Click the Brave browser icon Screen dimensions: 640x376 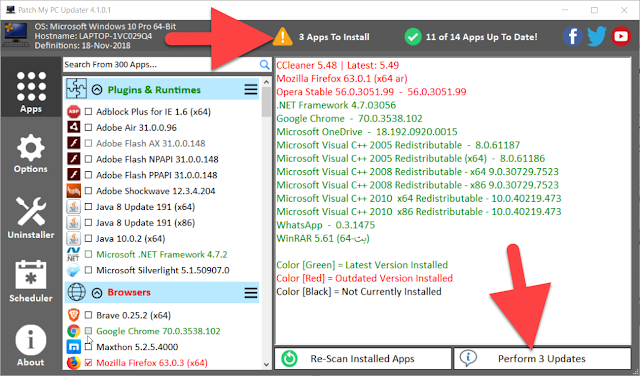click(x=73, y=315)
